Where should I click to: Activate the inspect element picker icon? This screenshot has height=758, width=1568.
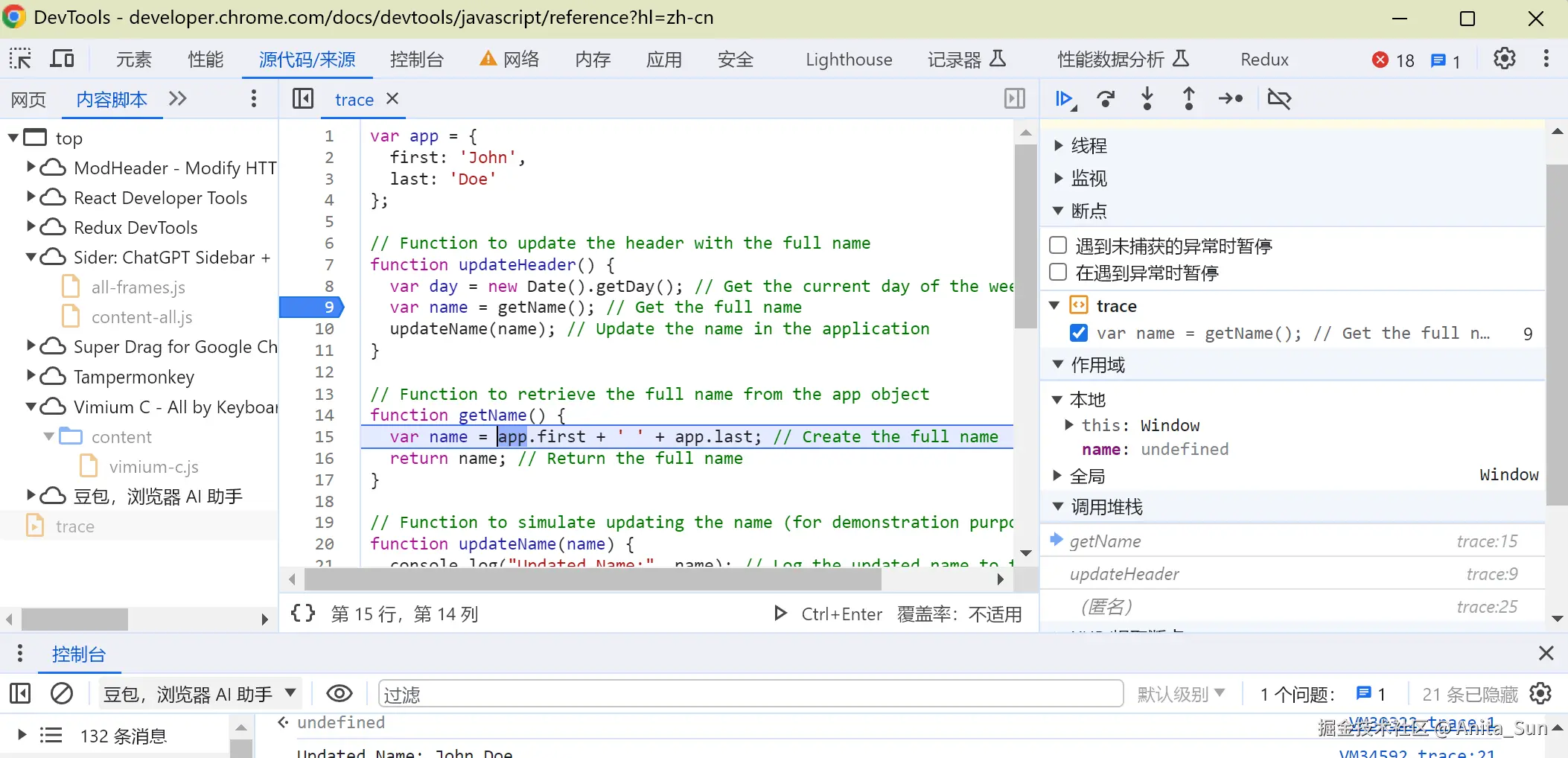point(20,59)
